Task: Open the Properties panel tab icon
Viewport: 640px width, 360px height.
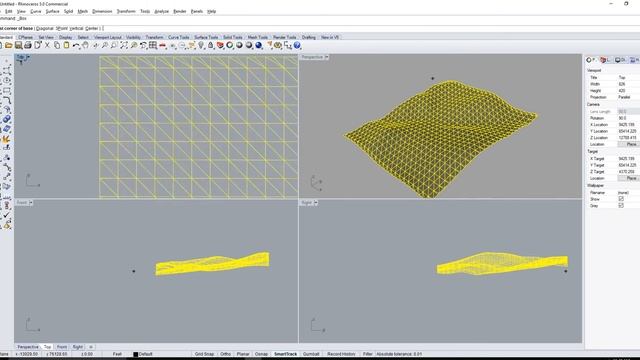Action: pyautogui.click(x=590, y=60)
